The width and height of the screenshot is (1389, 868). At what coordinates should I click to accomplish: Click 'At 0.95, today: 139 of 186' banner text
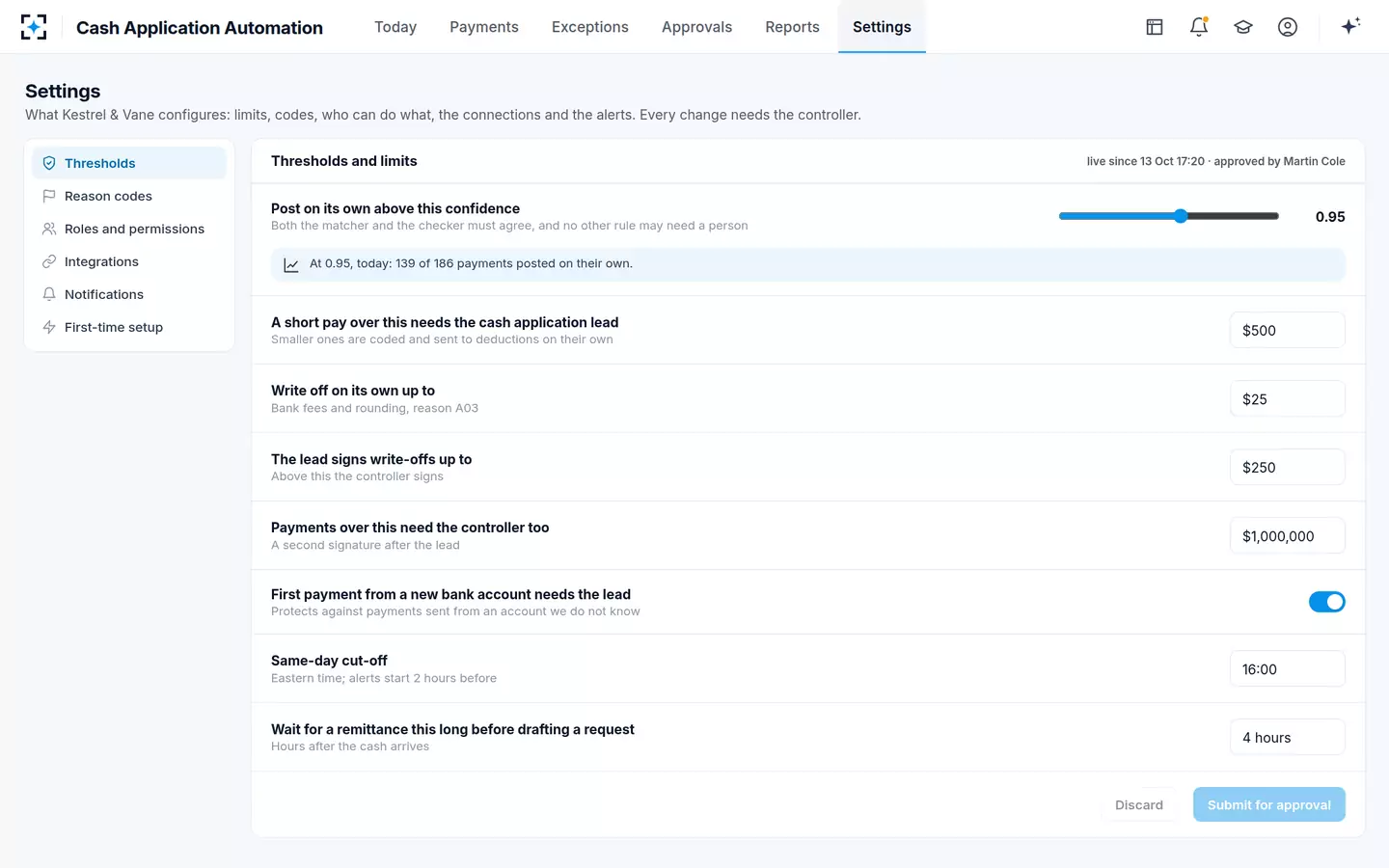pos(471,263)
